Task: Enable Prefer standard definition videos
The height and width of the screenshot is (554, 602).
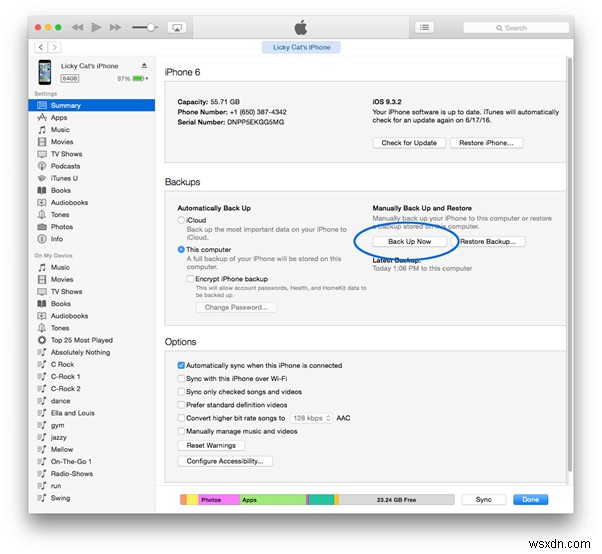Action: point(181,405)
